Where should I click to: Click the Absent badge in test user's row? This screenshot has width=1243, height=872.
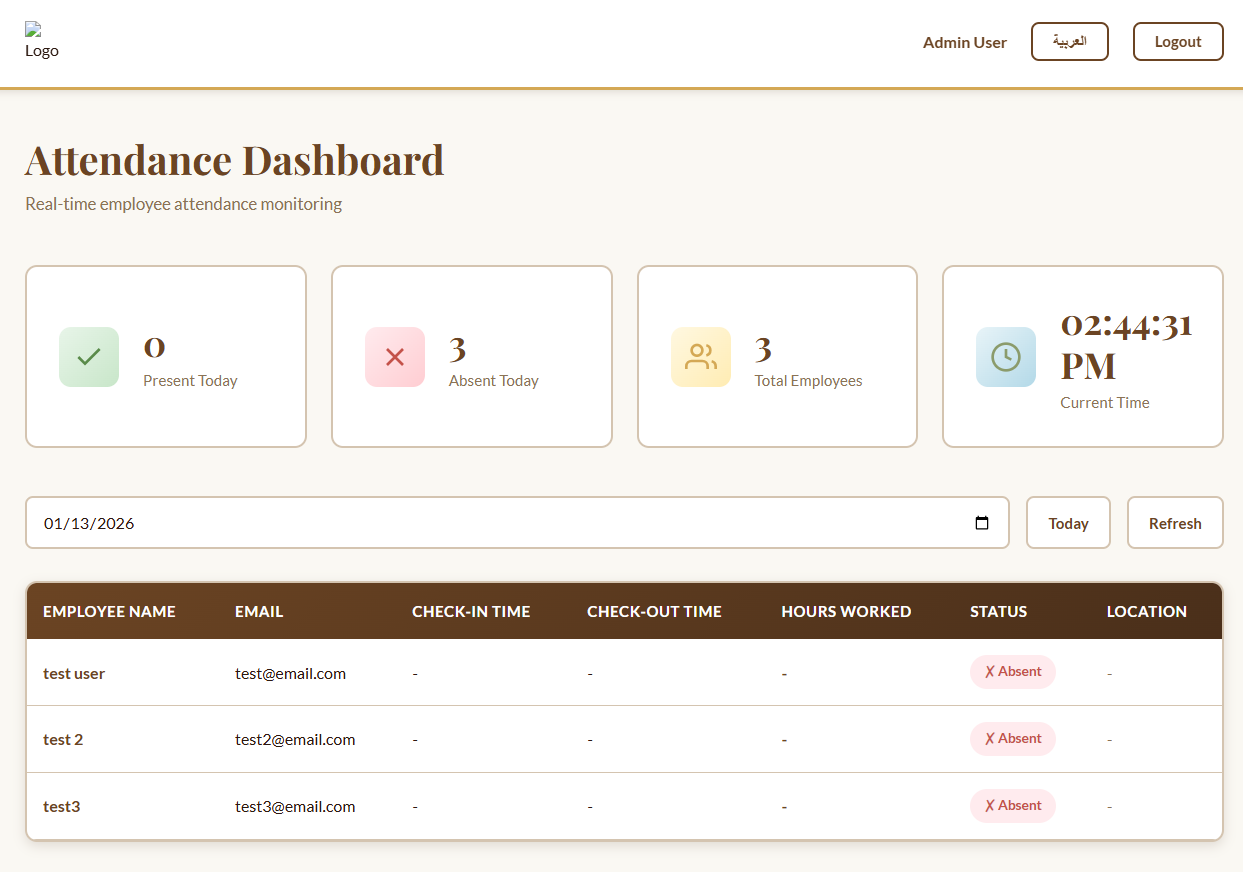1013,672
